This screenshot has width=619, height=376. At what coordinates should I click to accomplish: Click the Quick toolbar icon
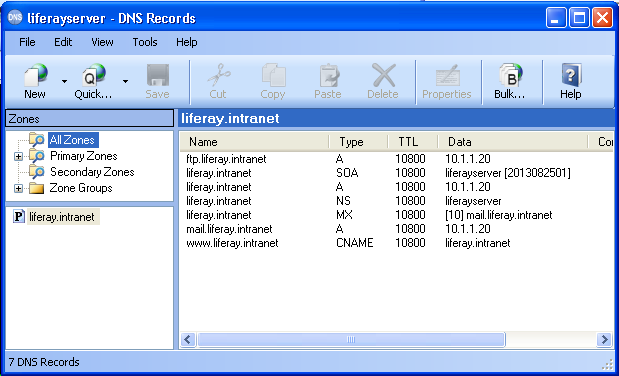[x=94, y=75]
